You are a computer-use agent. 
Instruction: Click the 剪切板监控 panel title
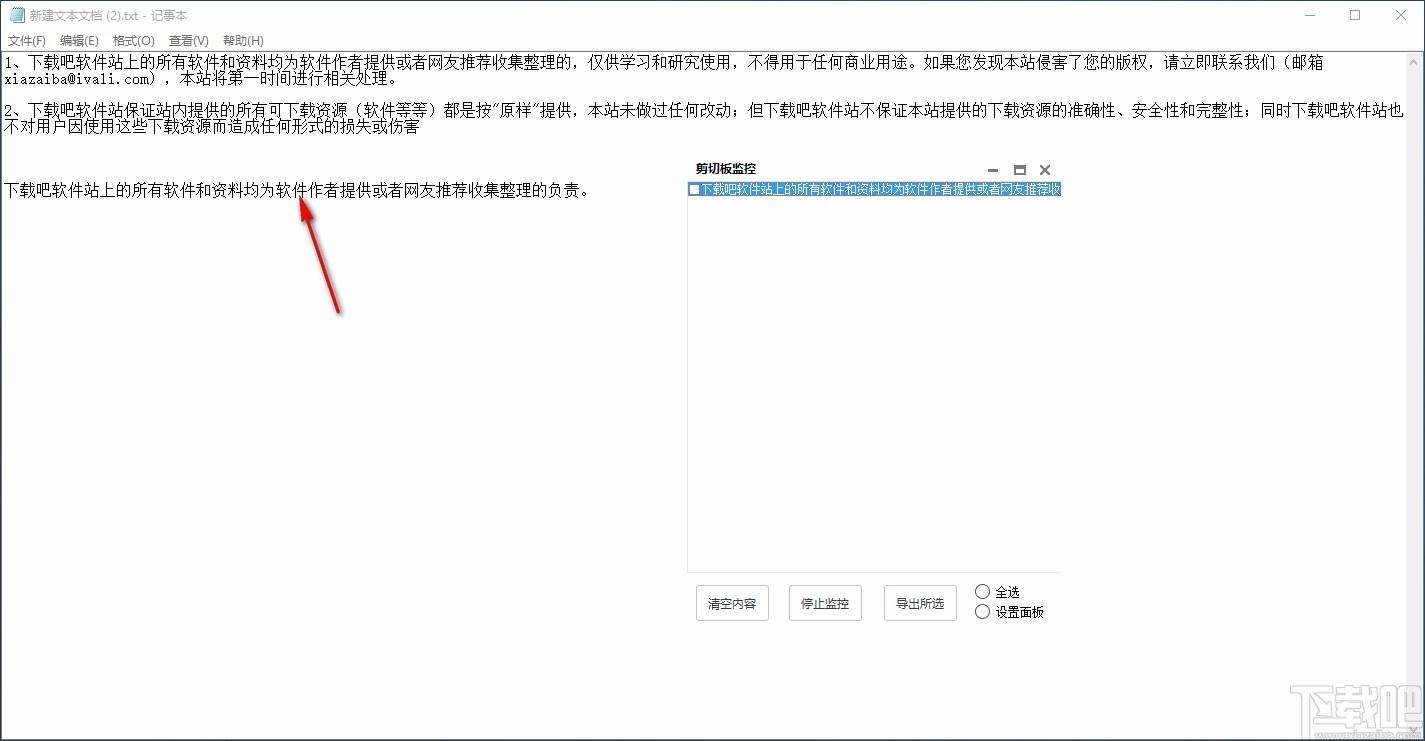tap(726, 169)
